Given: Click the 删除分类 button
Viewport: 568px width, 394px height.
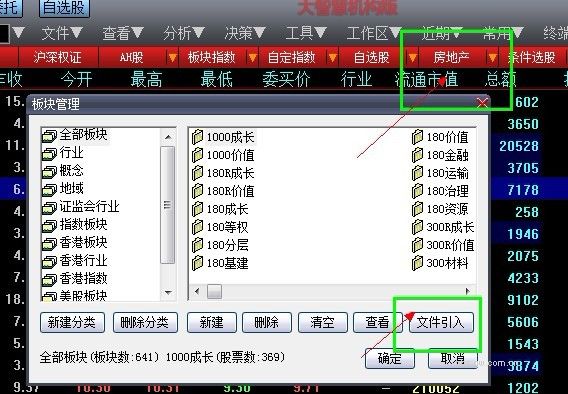Looking at the screenshot, I should [x=145, y=322].
